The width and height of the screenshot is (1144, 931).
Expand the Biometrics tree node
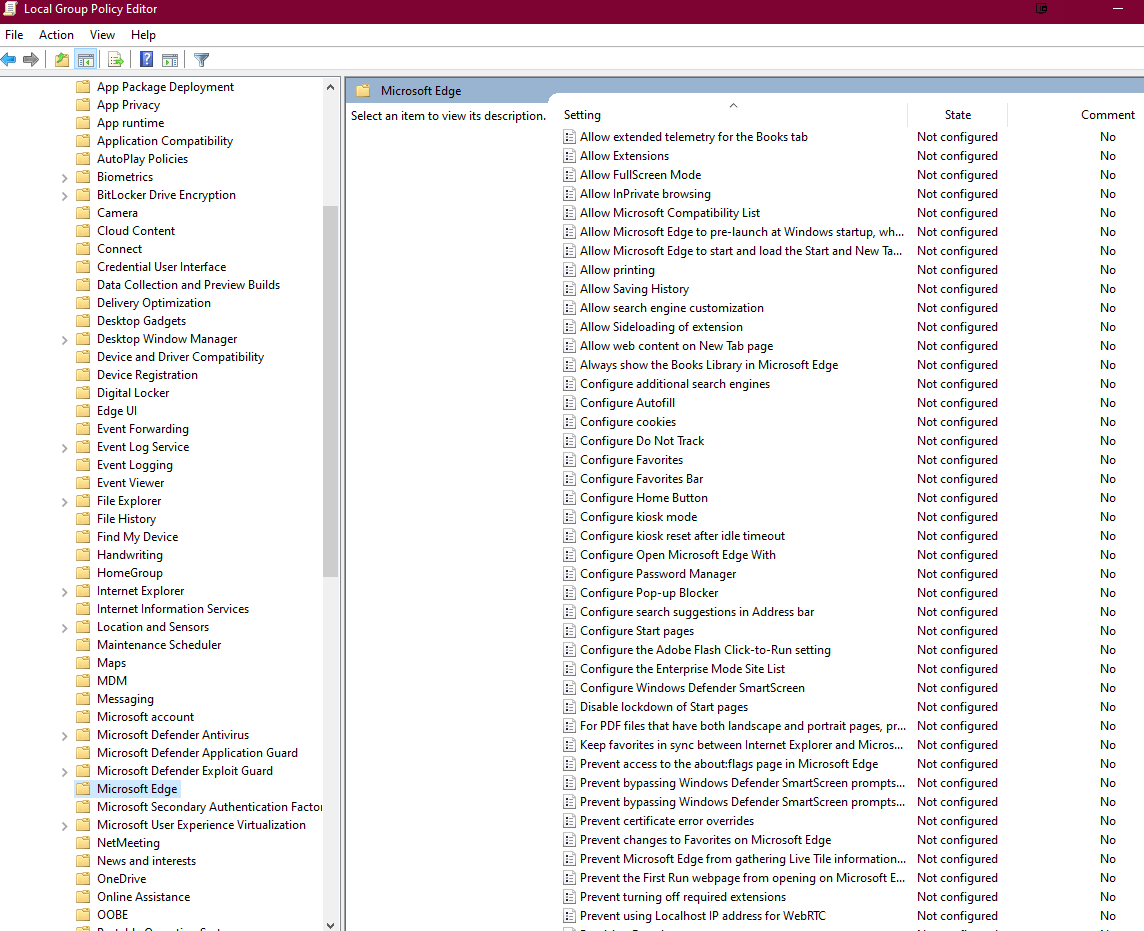[64, 177]
